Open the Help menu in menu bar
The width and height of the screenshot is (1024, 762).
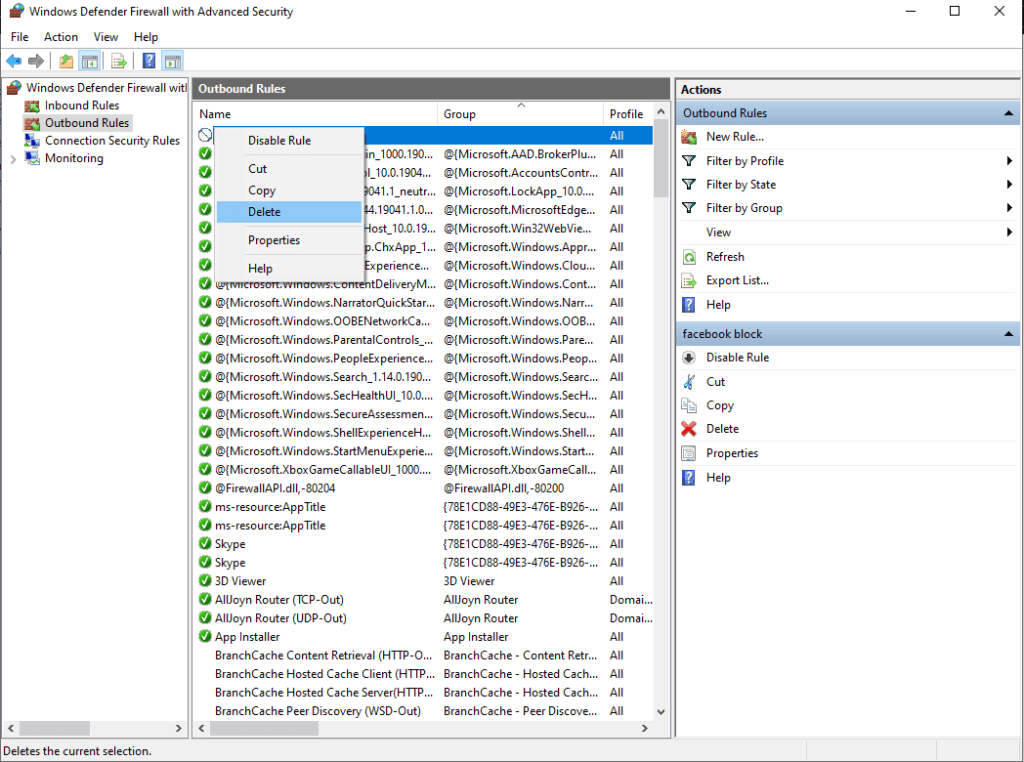146,37
